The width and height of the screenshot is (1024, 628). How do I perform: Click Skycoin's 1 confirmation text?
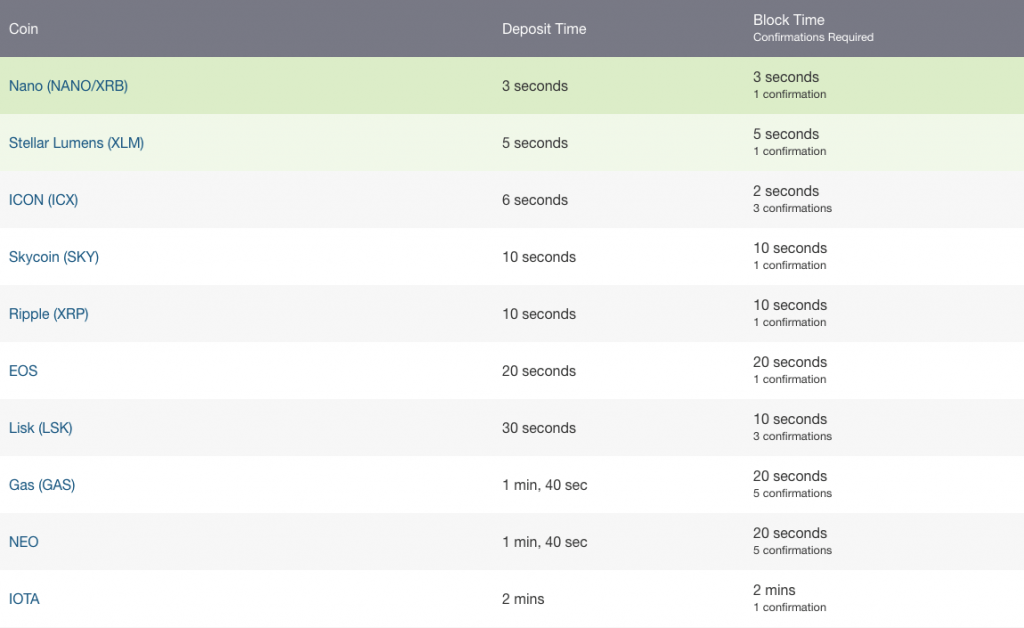point(790,265)
